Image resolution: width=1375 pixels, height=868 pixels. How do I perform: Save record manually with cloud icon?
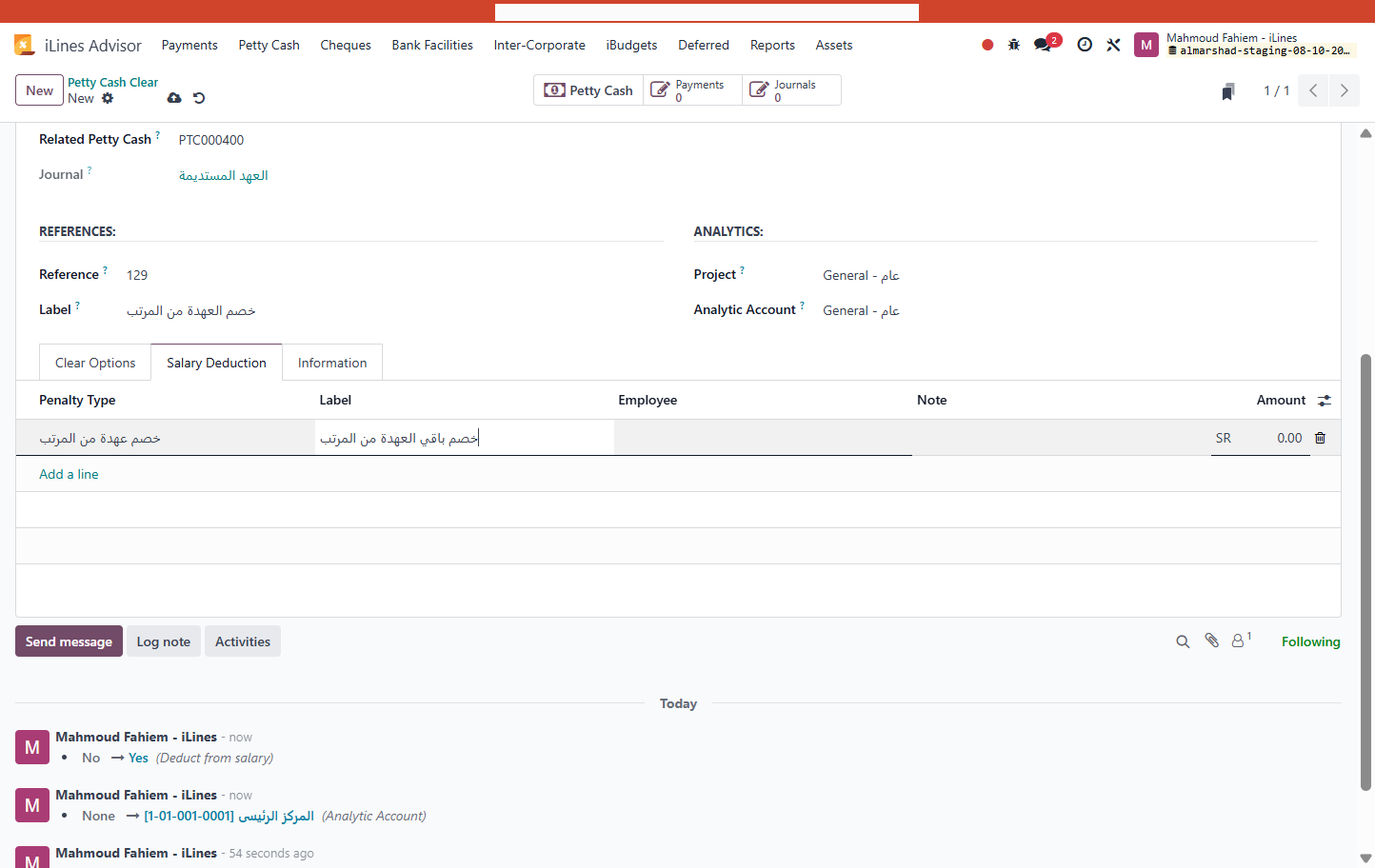174,98
